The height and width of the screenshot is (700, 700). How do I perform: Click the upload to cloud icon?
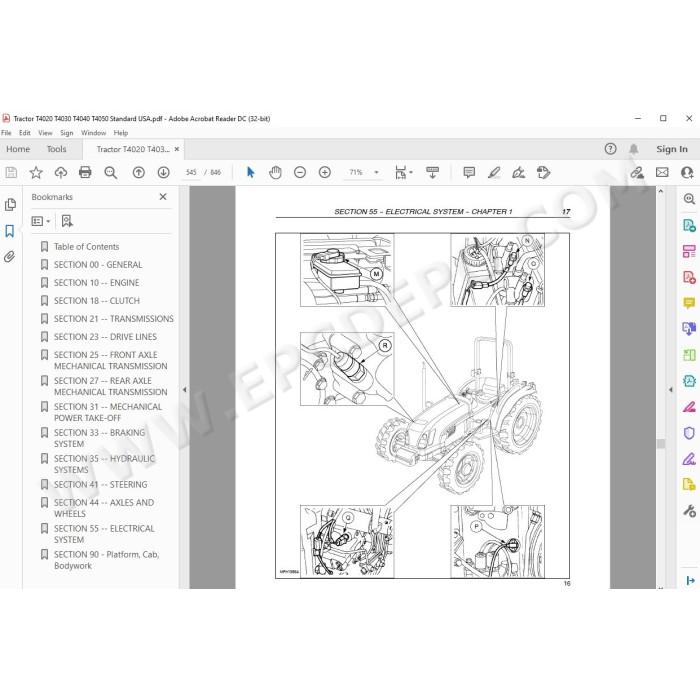(x=61, y=172)
